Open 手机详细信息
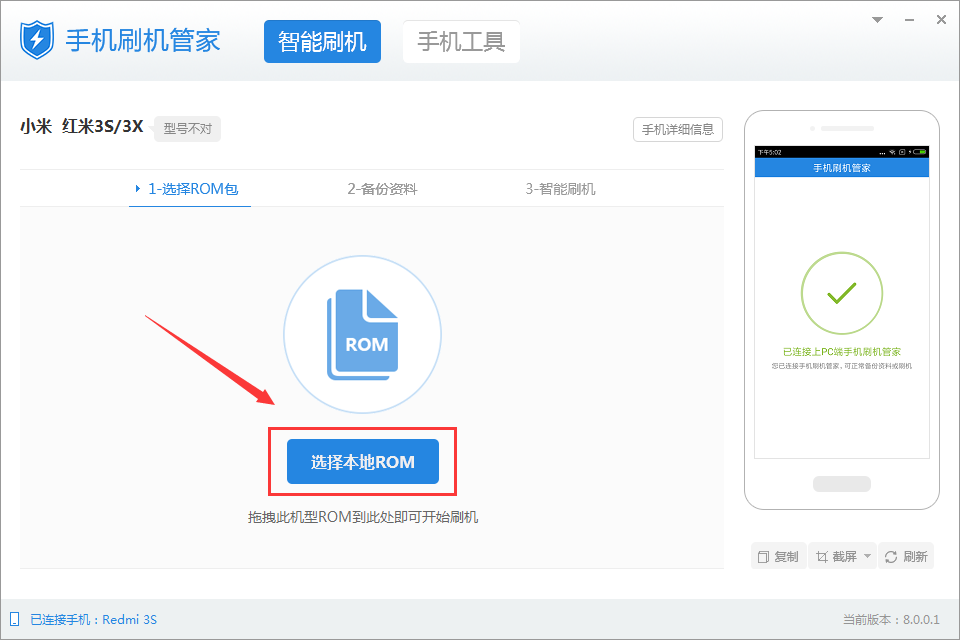Image resolution: width=960 pixels, height=640 pixels. coord(678,129)
